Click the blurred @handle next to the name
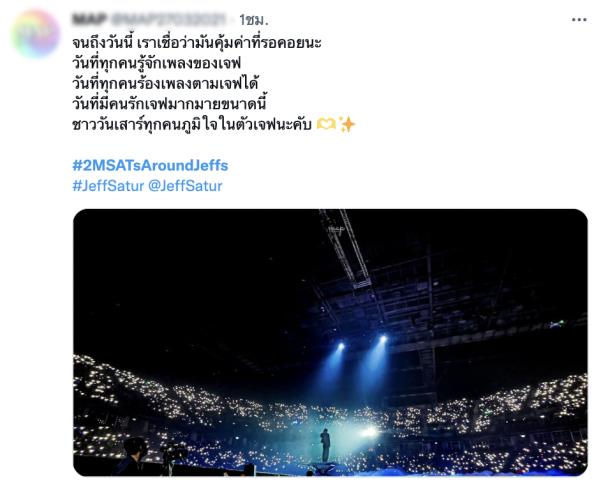Viewport: 600px width, 482px height. pyautogui.click(x=166, y=19)
